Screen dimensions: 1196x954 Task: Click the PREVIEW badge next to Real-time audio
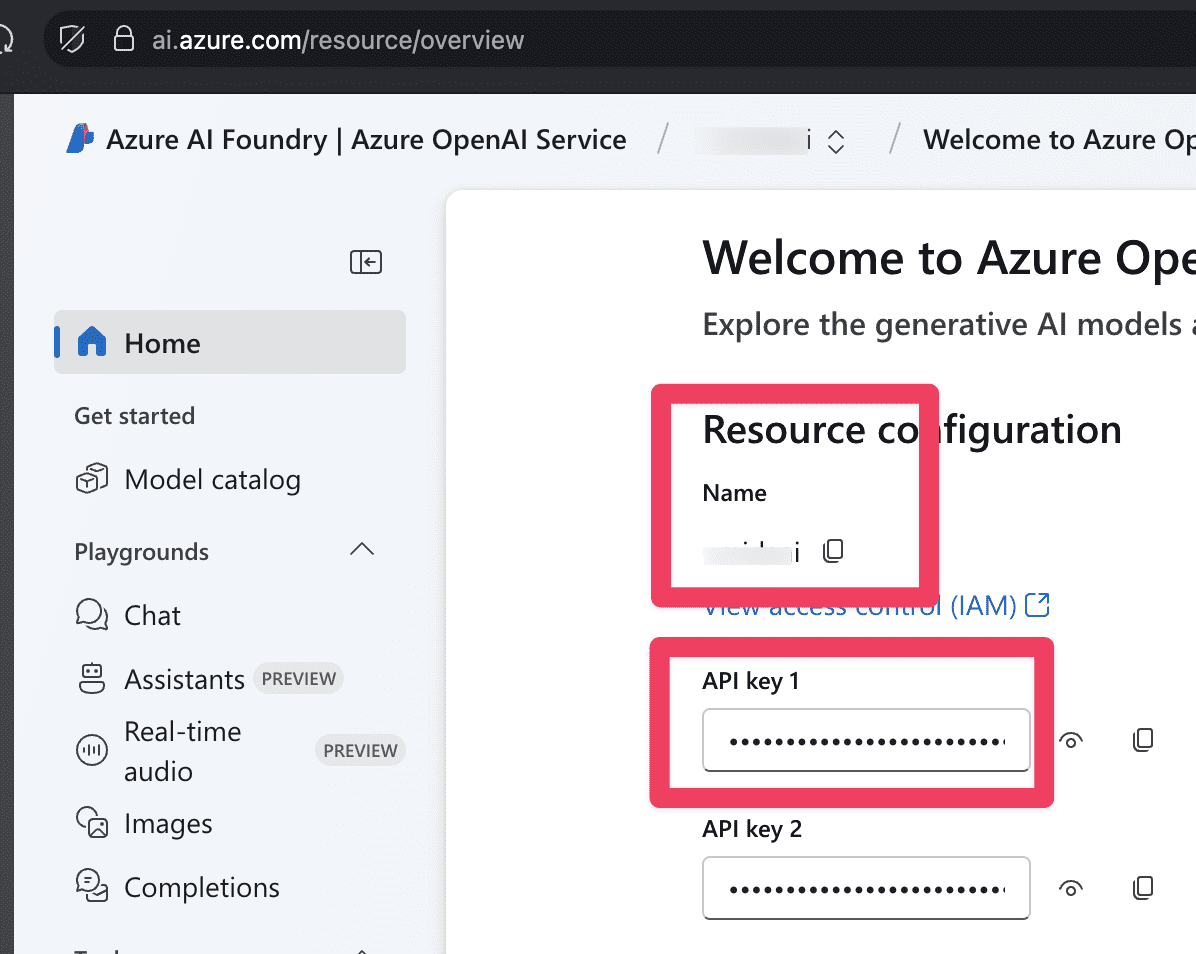pyautogui.click(x=360, y=750)
